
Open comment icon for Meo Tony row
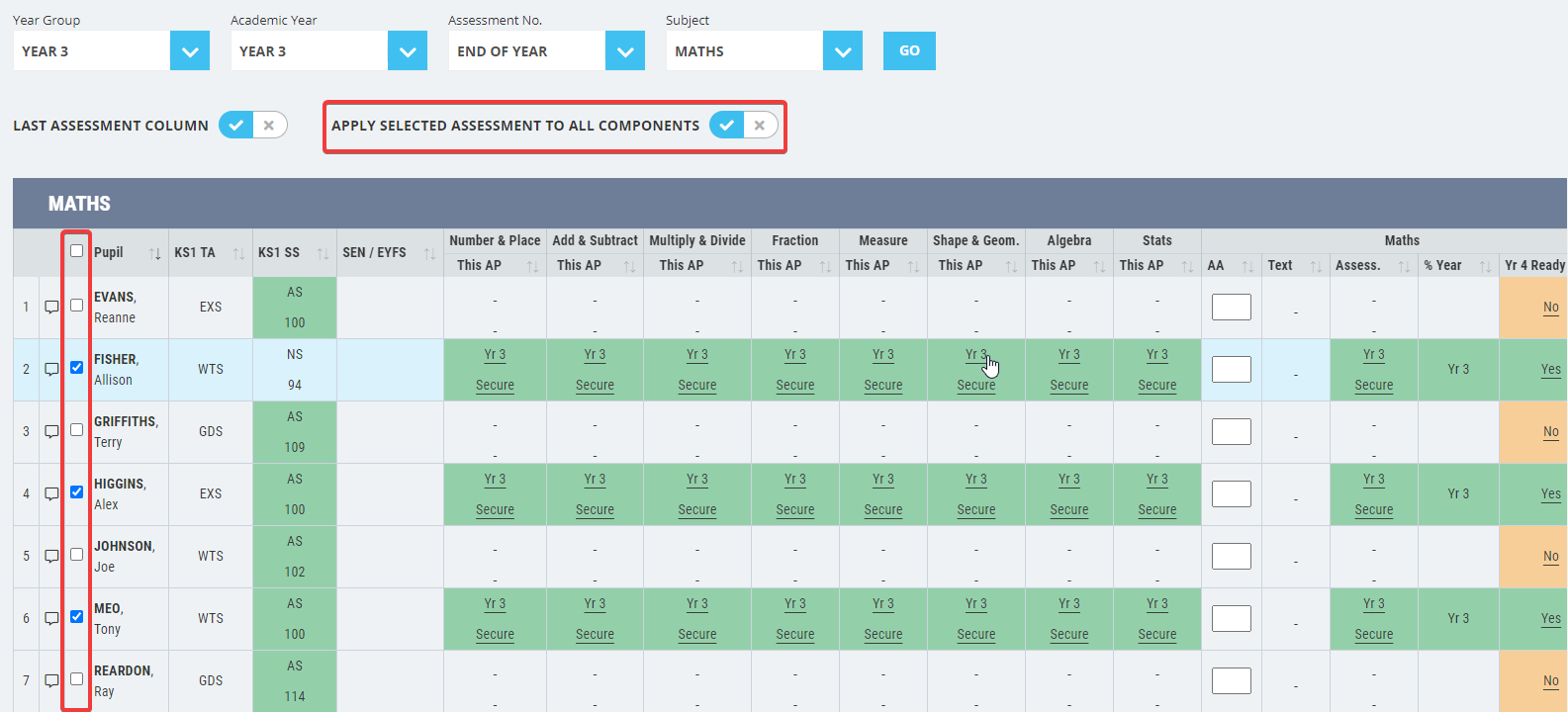(51, 618)
